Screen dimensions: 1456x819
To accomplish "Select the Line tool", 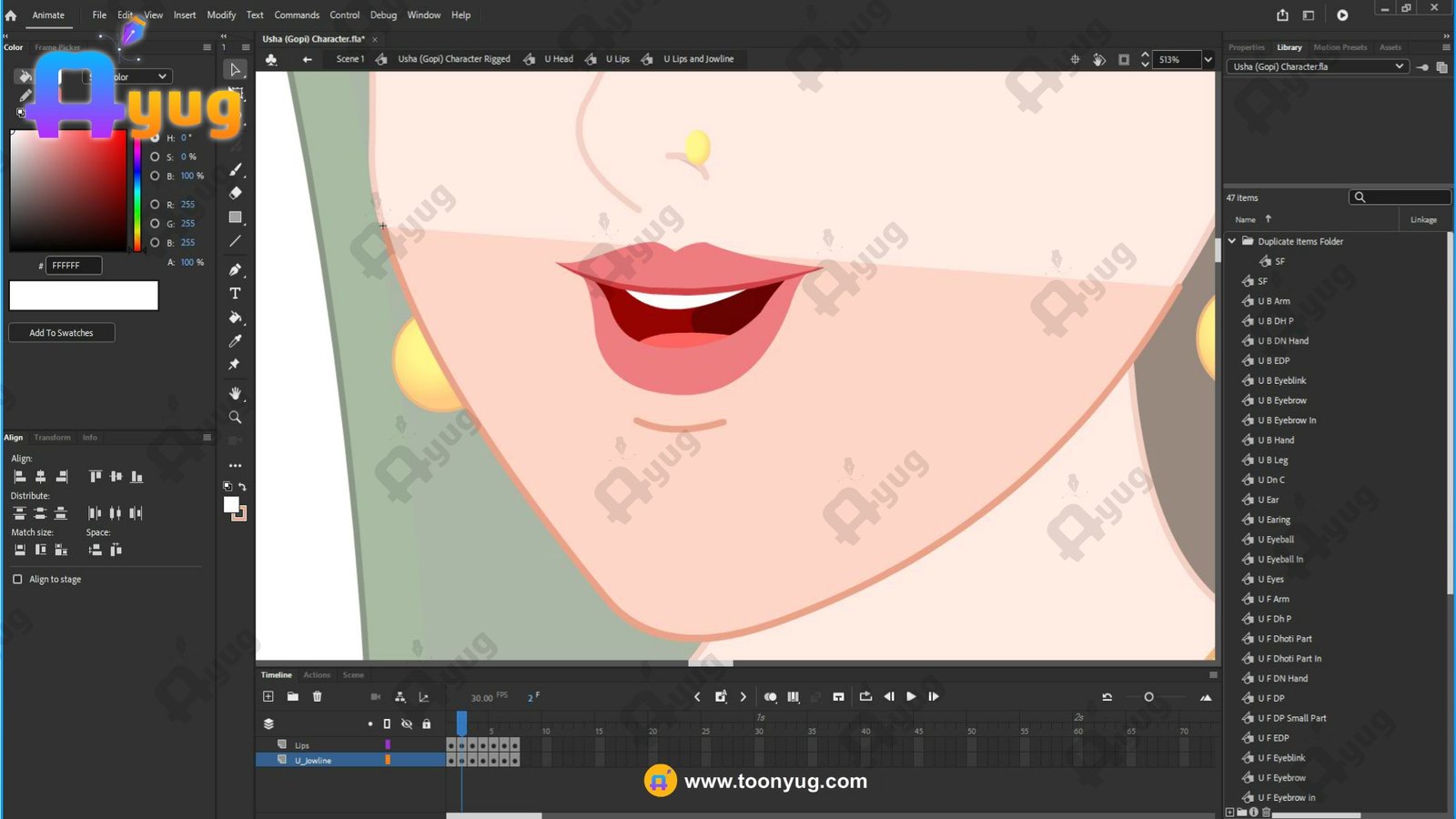I will pos(235,241).
